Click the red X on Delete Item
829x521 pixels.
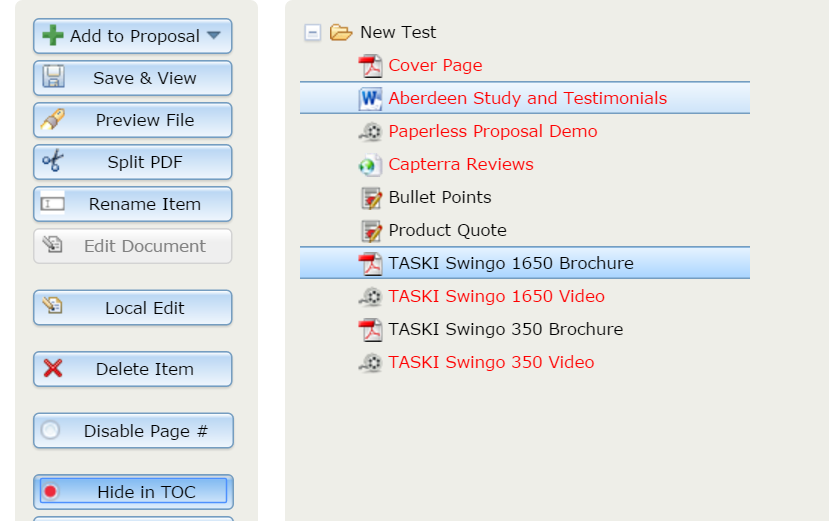[x=53, y=368]
